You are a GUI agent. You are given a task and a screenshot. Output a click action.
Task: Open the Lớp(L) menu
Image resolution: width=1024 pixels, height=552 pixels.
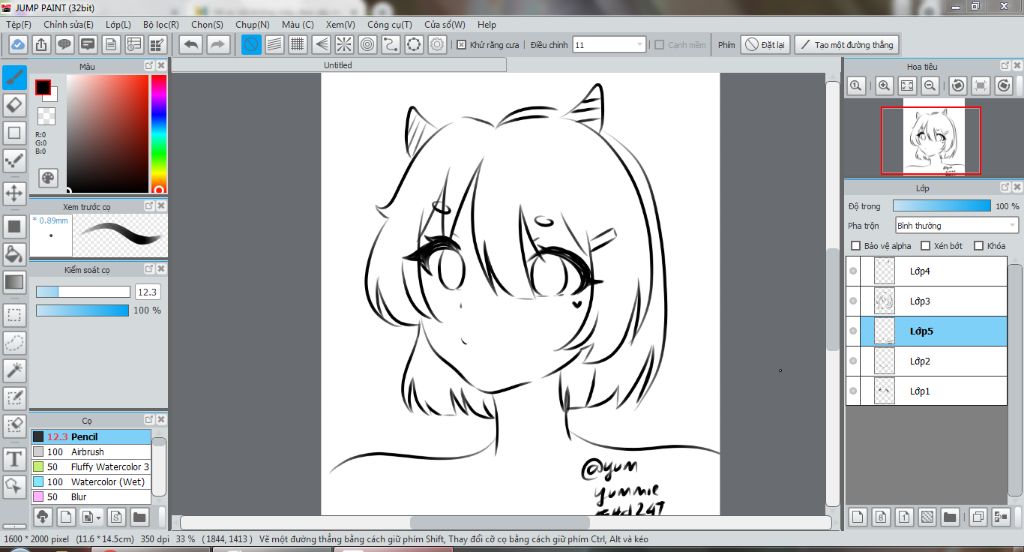click(x=118, y=24)
